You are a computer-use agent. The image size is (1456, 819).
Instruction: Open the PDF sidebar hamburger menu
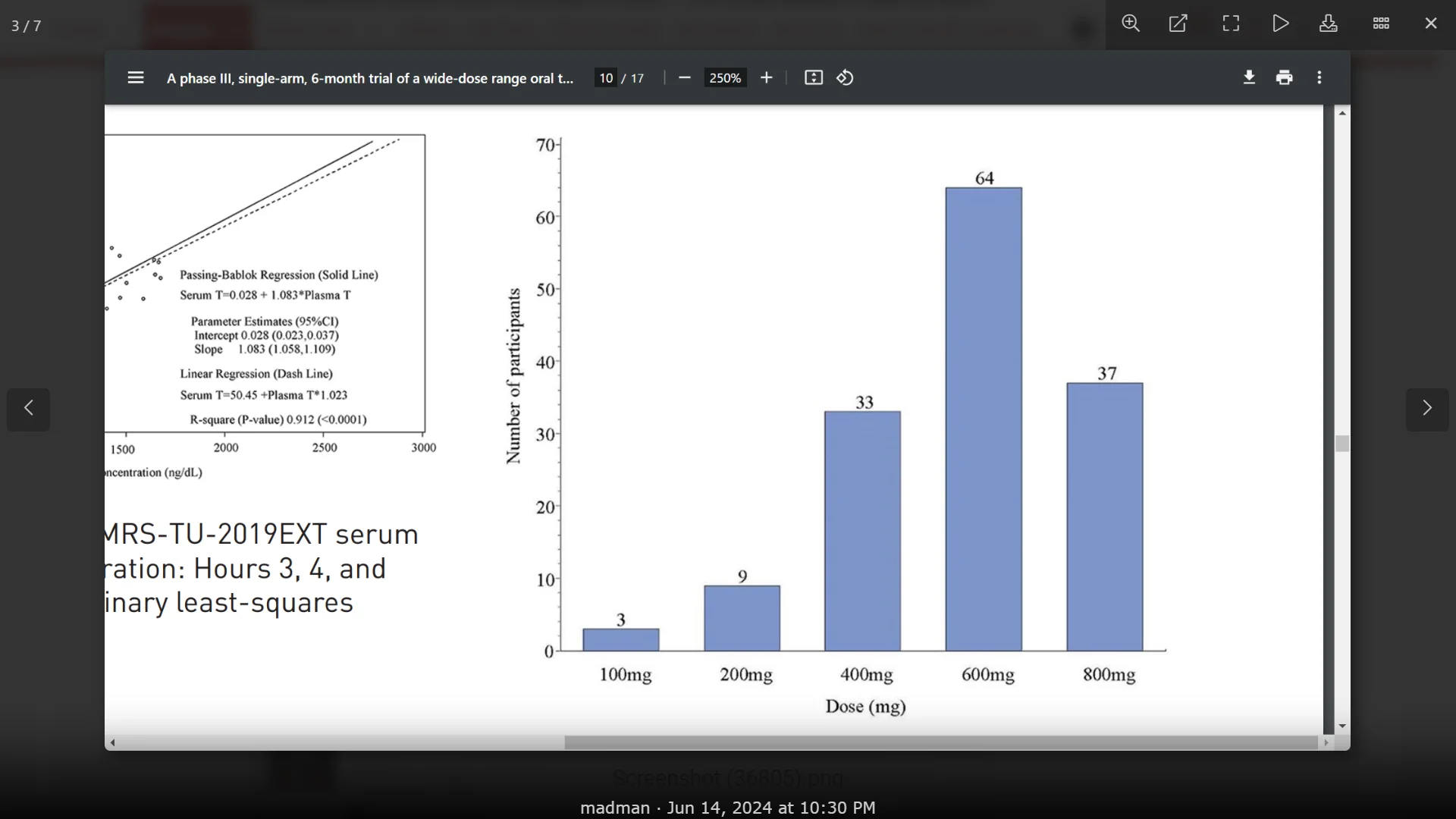pyautogui.click(x=136, y=78)
